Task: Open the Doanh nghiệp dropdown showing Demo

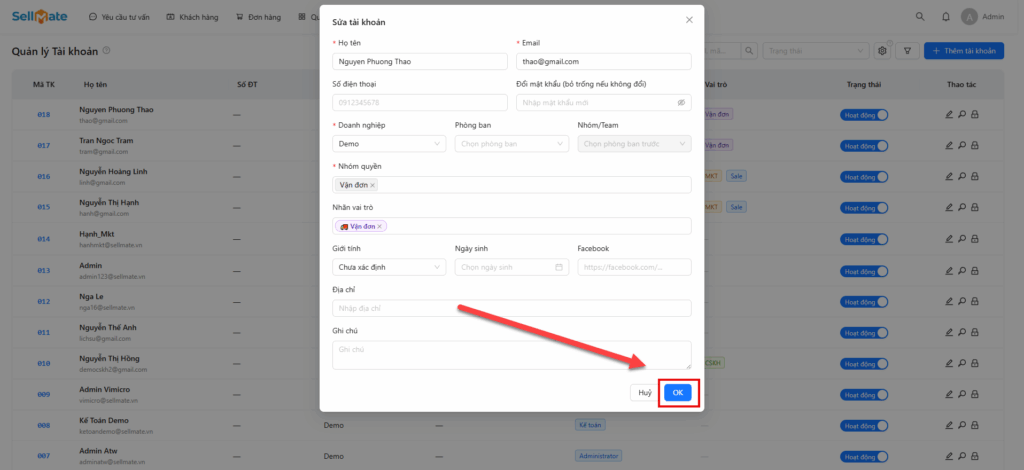Action: point(389,144)
